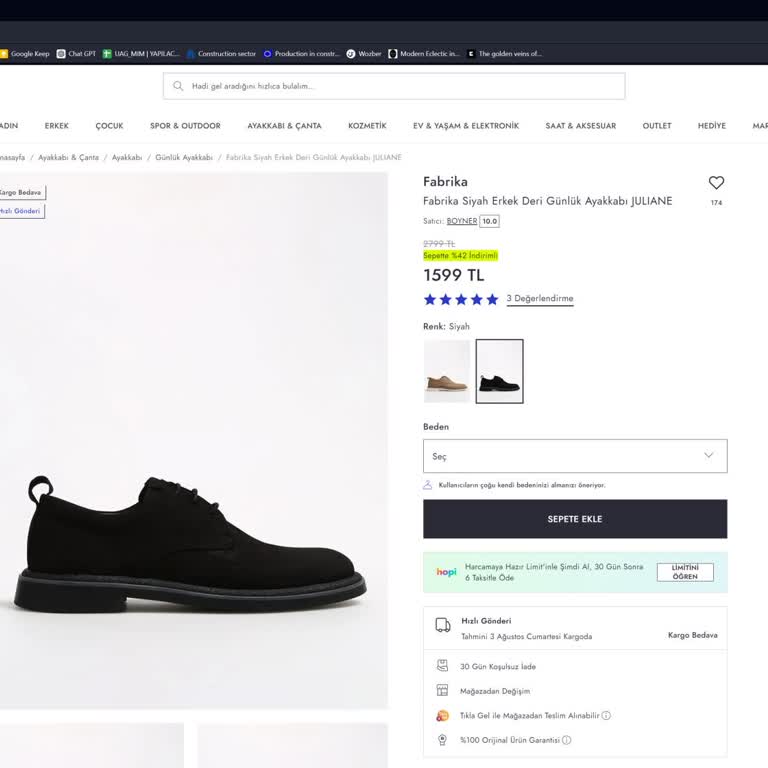Click LİMİTİNİ ÖĞREN button
768x768 pixels.
[x=685, y=572]
